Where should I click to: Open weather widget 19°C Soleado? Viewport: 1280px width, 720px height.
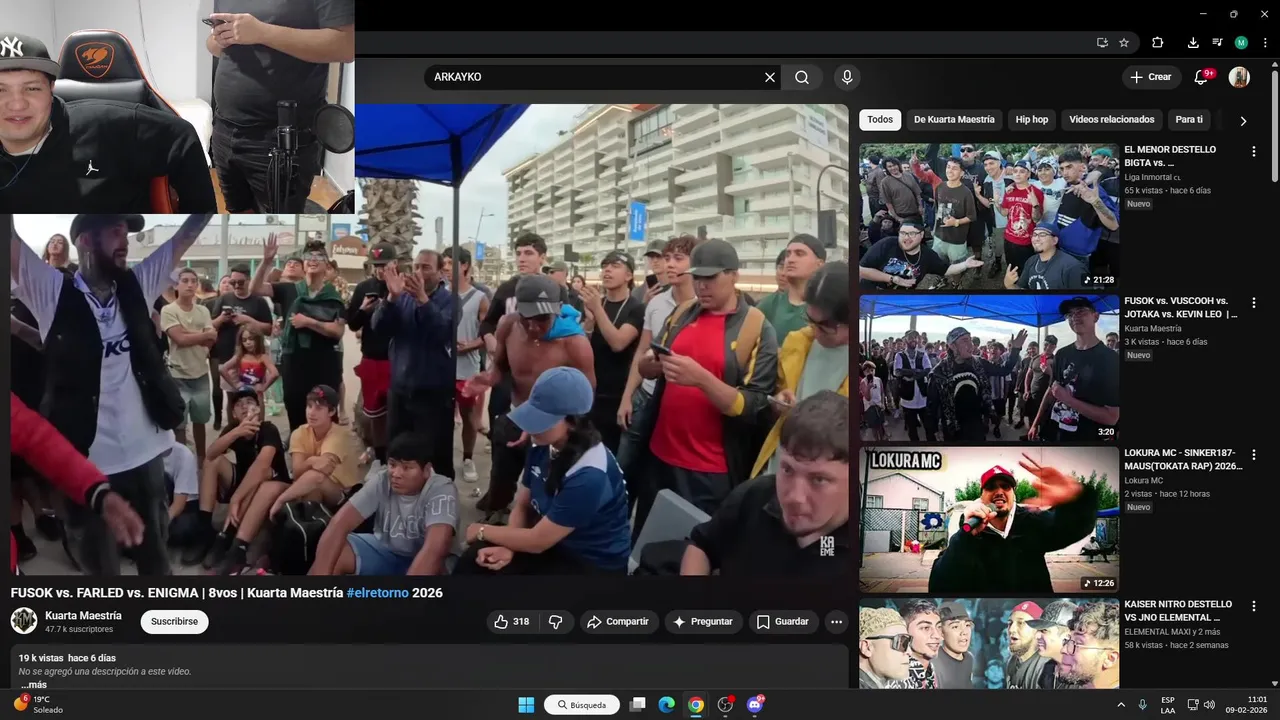[38, 705]
